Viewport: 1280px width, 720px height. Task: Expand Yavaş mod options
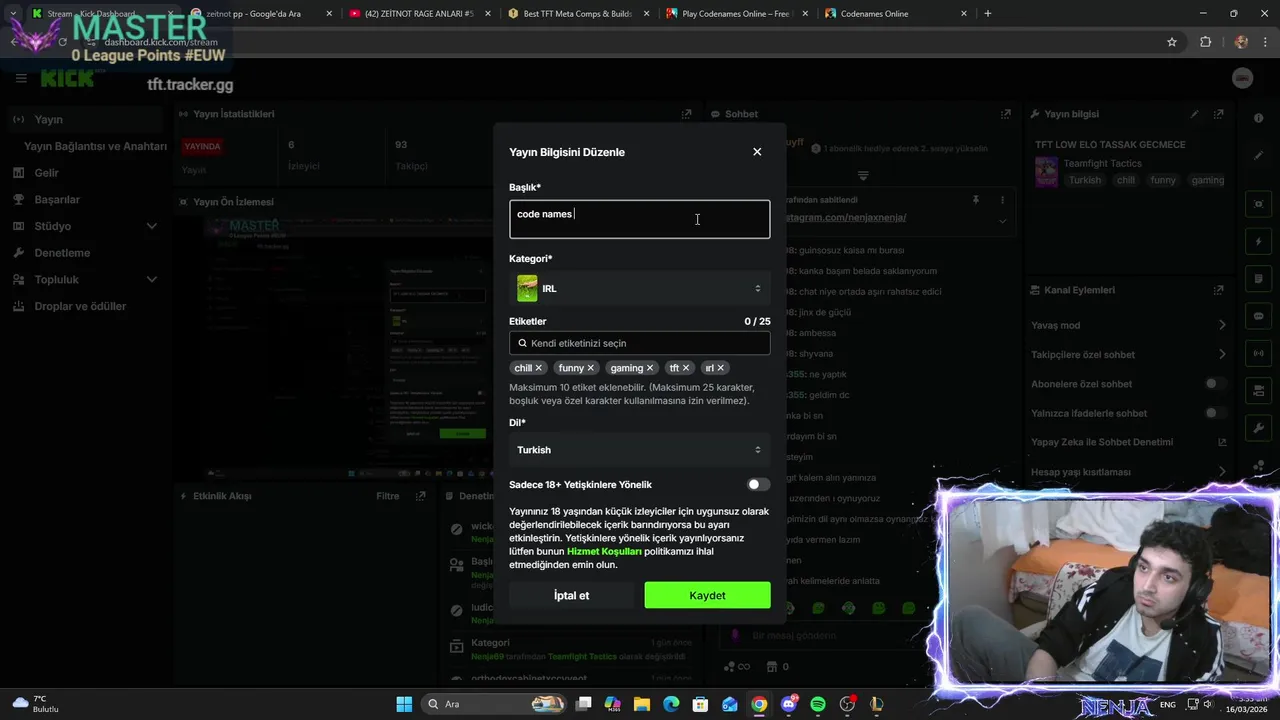pyautogui.click(x=1222, y=325)
